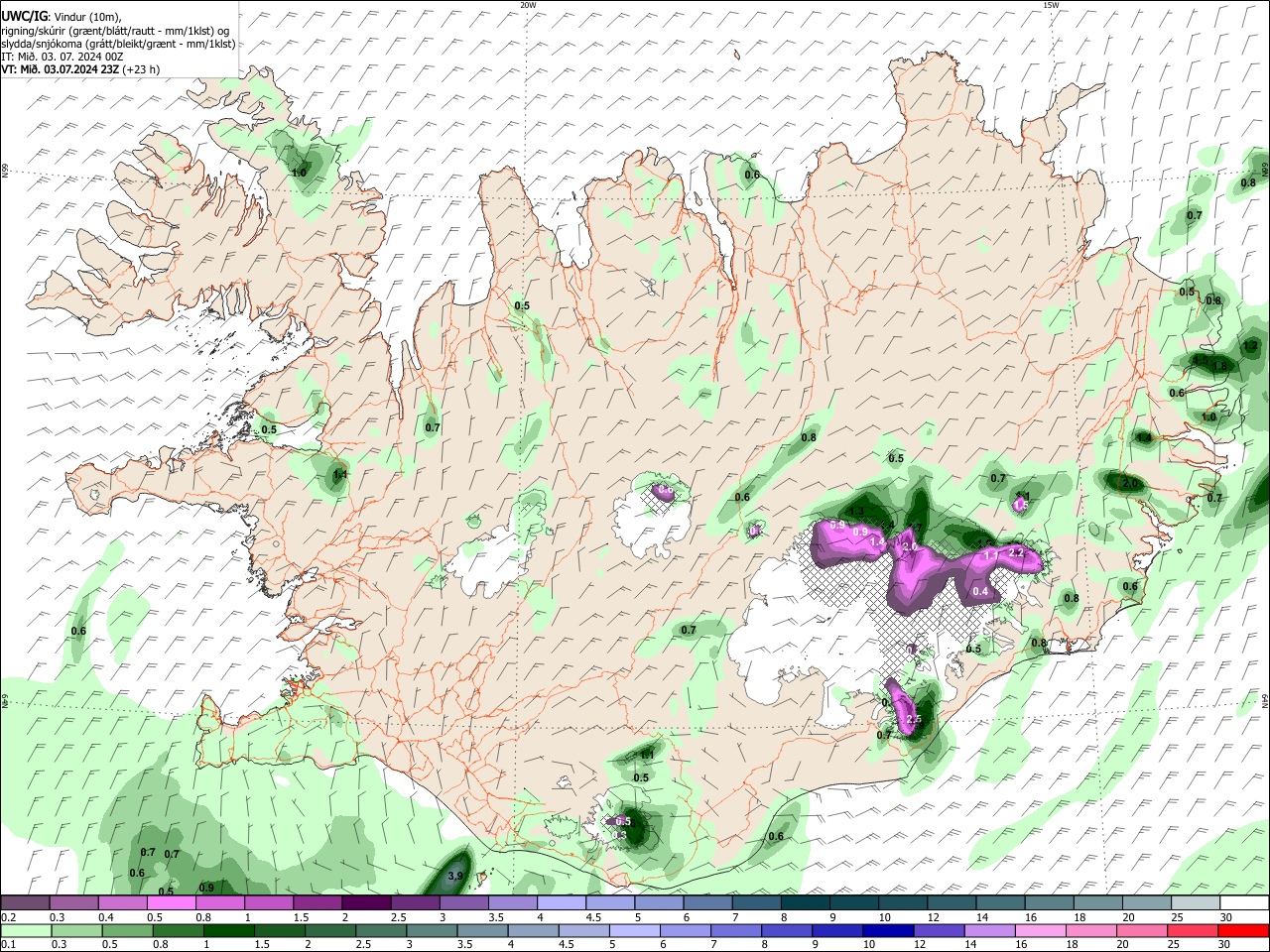1270x952 pixels.
Task: Select dark purple 2–2.5 swatch on snow scale
Action: click(366, 902)
